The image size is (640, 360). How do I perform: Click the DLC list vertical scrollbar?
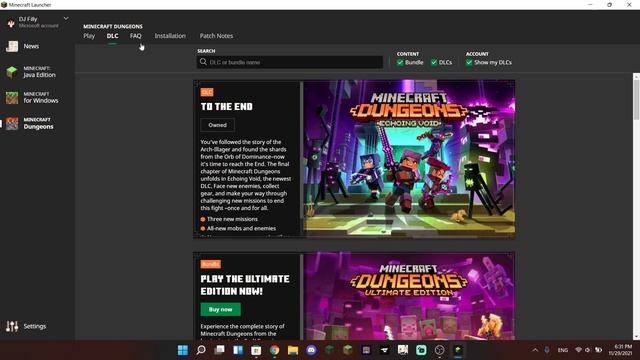click(x=636, y=99)
